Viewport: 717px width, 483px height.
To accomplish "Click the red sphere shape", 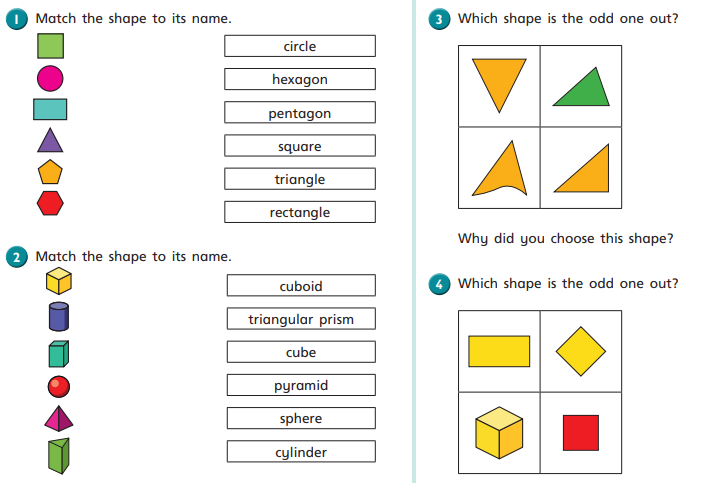I will [59, 386].
